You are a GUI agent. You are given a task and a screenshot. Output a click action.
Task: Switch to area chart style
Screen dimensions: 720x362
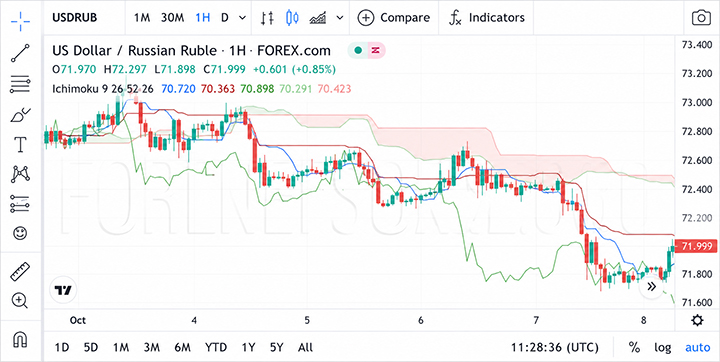(318, 18)
